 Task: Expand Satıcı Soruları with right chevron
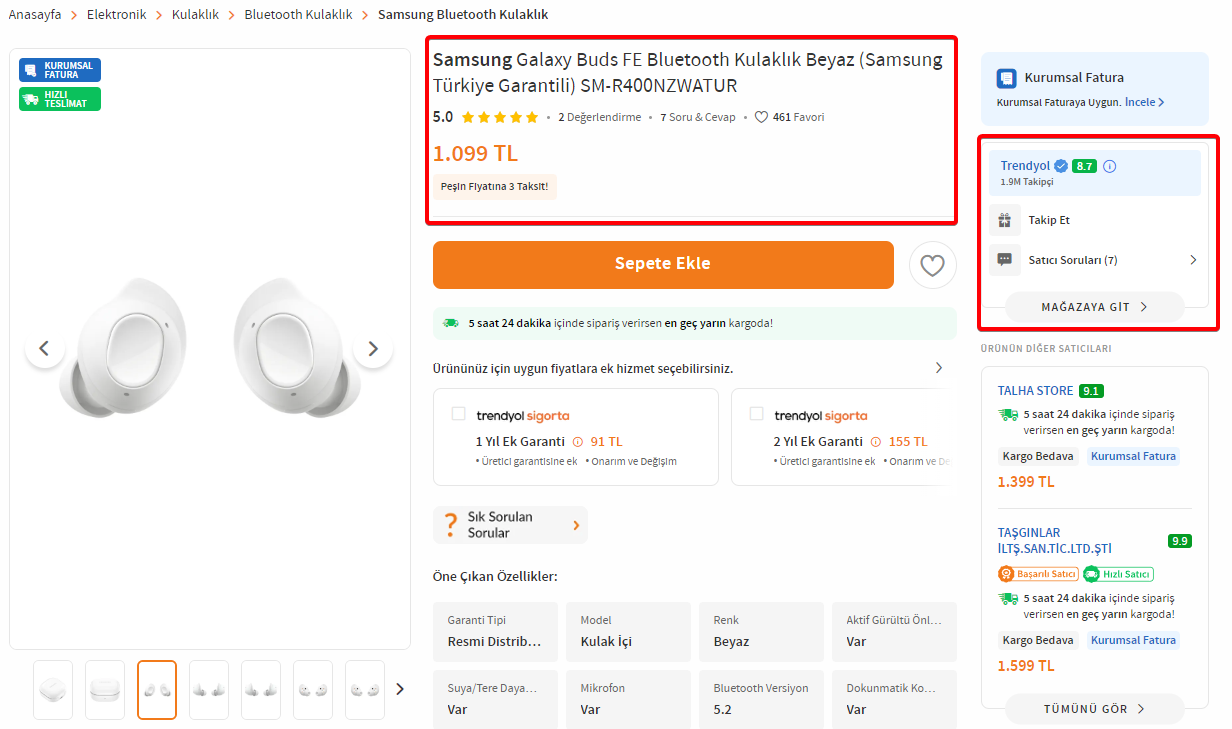(x=1193, y=260)
